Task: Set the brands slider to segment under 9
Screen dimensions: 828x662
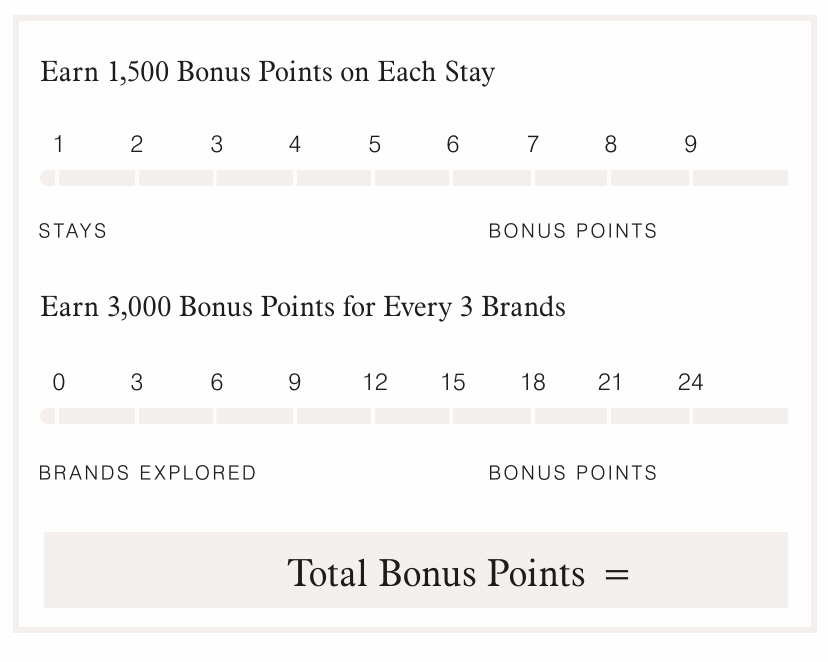Action: [x=334, y=416]
